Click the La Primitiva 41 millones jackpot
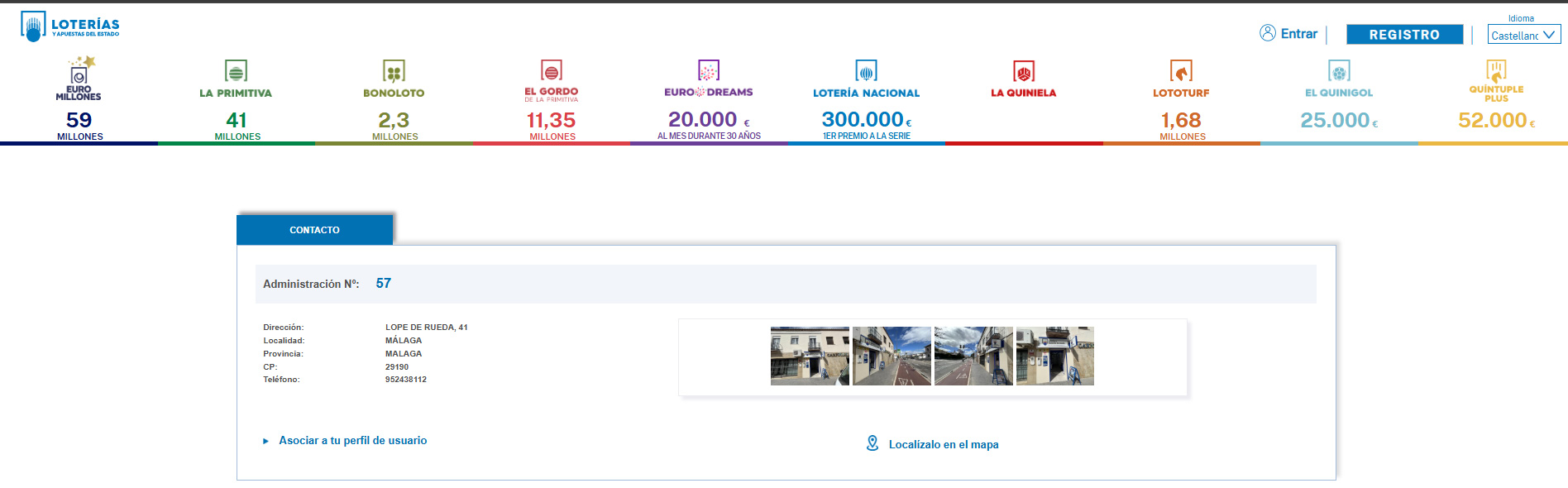Screen dimensions: 1568x488 coord(237,125)
